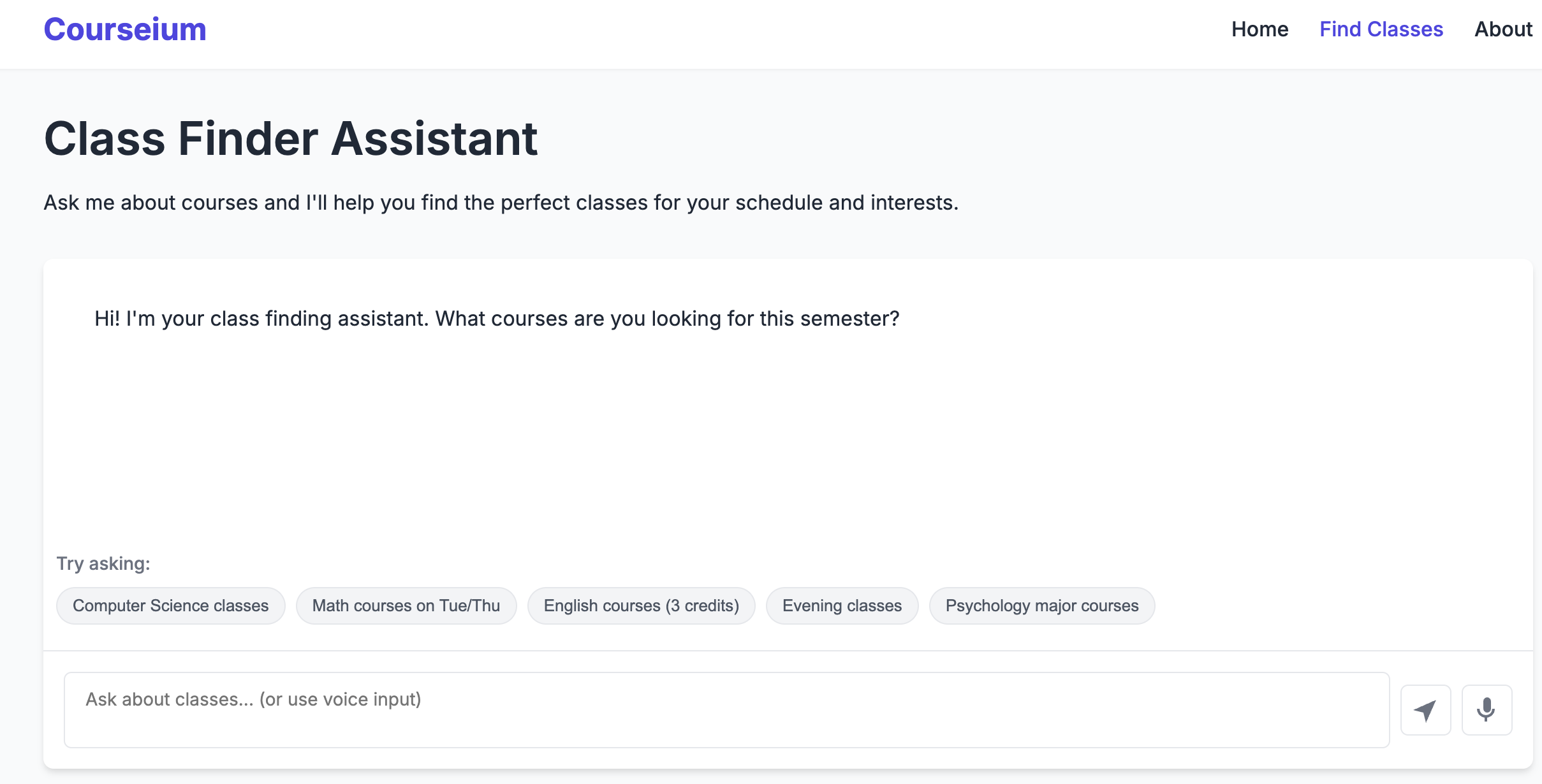Select the English courses (3 credits) suggestion

pyautogui.click(x=641, y=606)
